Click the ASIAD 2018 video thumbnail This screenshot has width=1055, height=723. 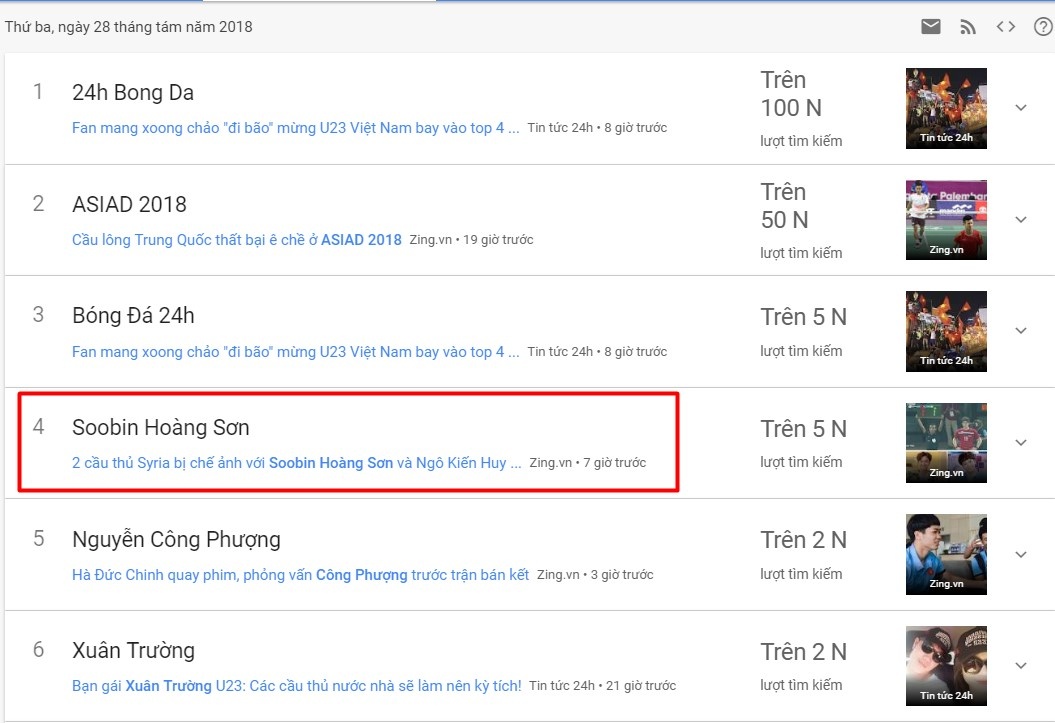(945, 219)
